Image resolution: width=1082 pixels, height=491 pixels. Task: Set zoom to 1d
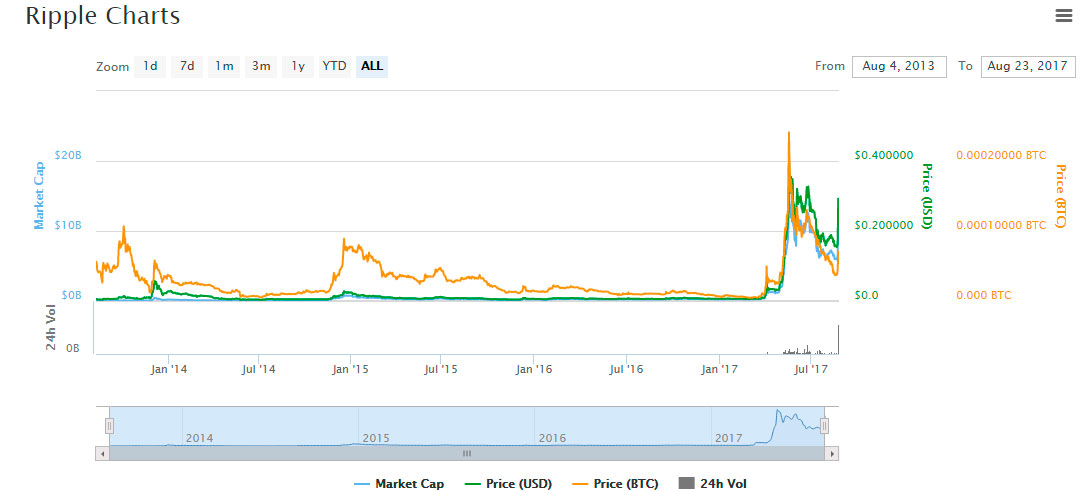pos(150,66)
